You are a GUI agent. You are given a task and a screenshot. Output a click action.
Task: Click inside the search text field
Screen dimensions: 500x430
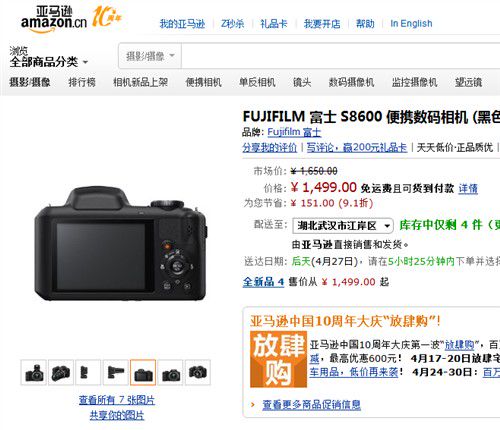[x=341, y=56]
